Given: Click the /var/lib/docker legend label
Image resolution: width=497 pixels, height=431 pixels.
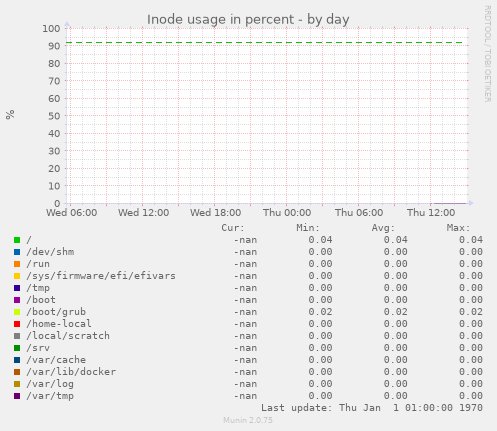Looking at the screenshot, I should [x=71, y=372].
